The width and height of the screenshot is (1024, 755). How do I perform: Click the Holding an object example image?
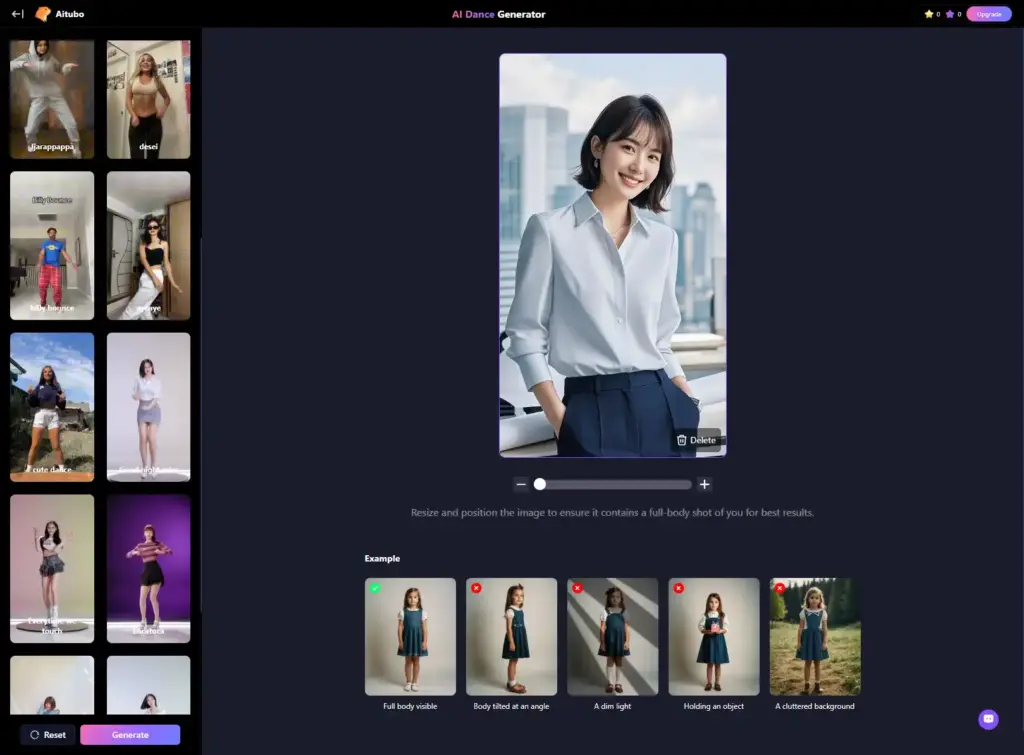point(714,636)
